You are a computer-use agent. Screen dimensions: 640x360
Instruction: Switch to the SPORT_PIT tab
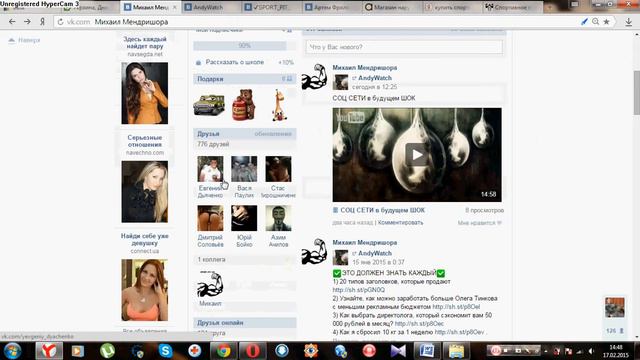[x=272, y=7]
